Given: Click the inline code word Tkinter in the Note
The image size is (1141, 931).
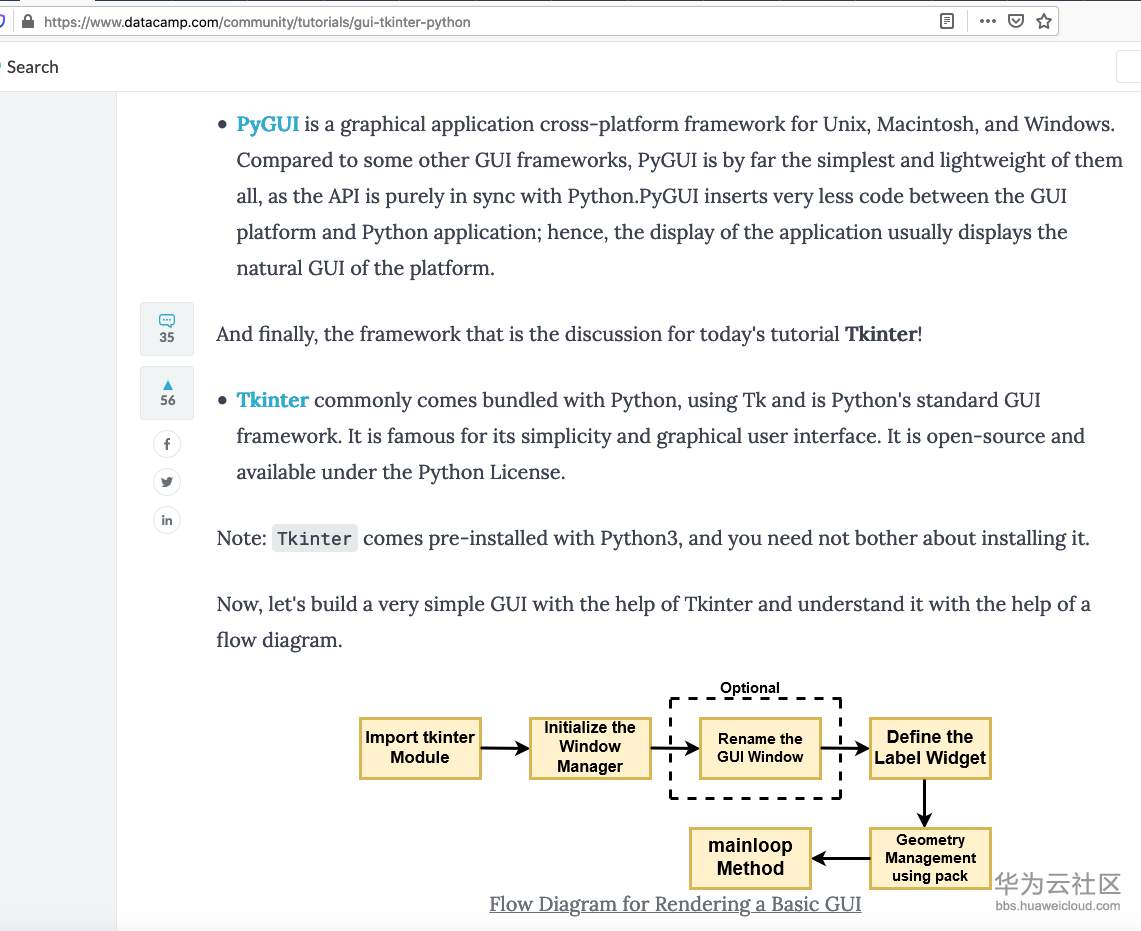Looking at the screenshot, I should pyautogui.click(x=314, y=539).
